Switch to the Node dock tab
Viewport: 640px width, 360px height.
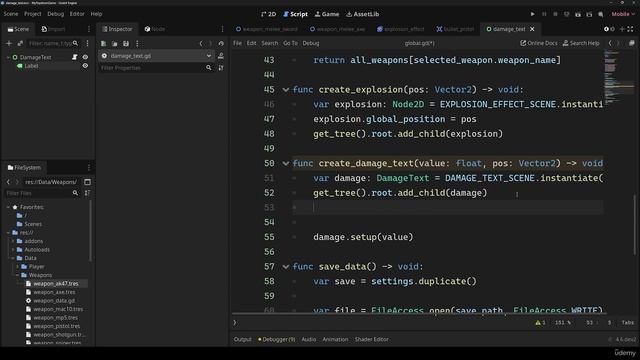pyautogui.click(x=155, y=29)
